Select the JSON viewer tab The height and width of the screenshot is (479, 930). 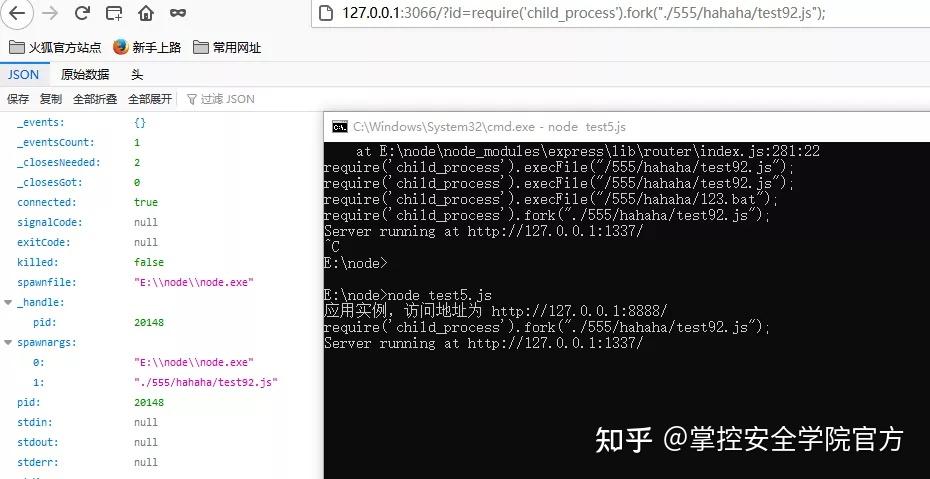pyautogui.click(x=23, y=75)
